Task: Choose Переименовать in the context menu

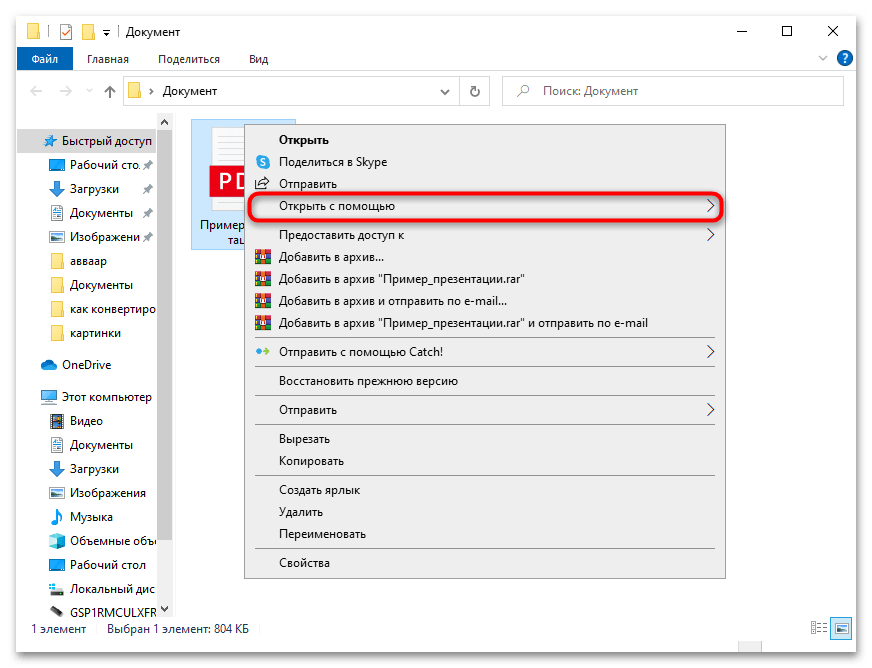Action: tap(485, 534)
